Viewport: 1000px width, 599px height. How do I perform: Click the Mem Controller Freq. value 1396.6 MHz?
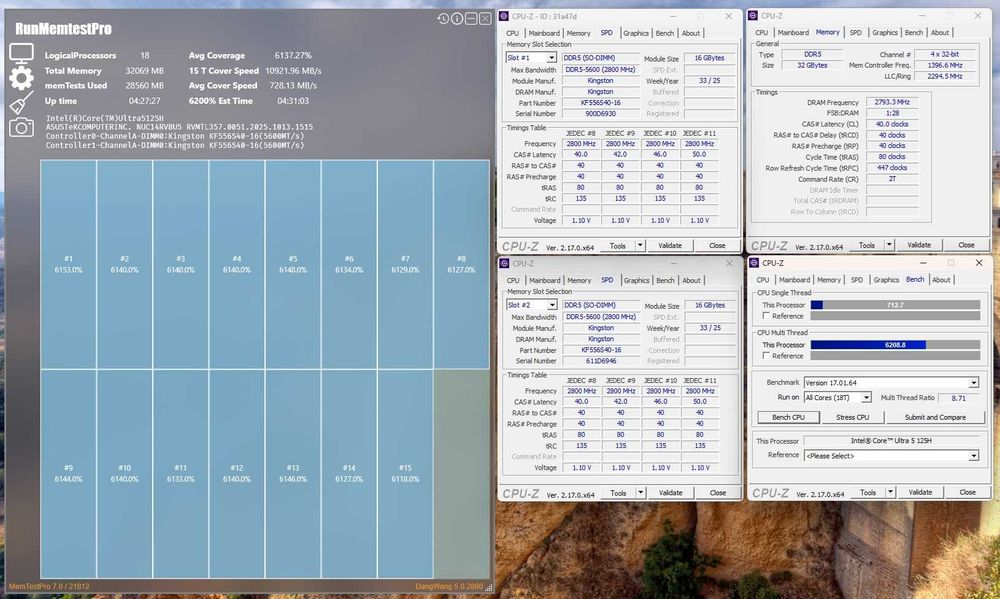tap(945, 65)
